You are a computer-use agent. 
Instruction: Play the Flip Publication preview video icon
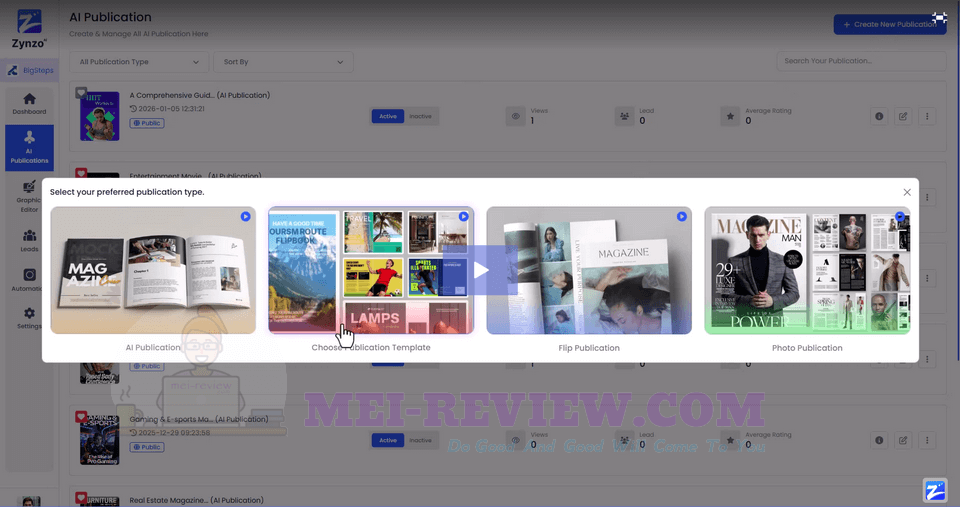click(x=681, y=216)
